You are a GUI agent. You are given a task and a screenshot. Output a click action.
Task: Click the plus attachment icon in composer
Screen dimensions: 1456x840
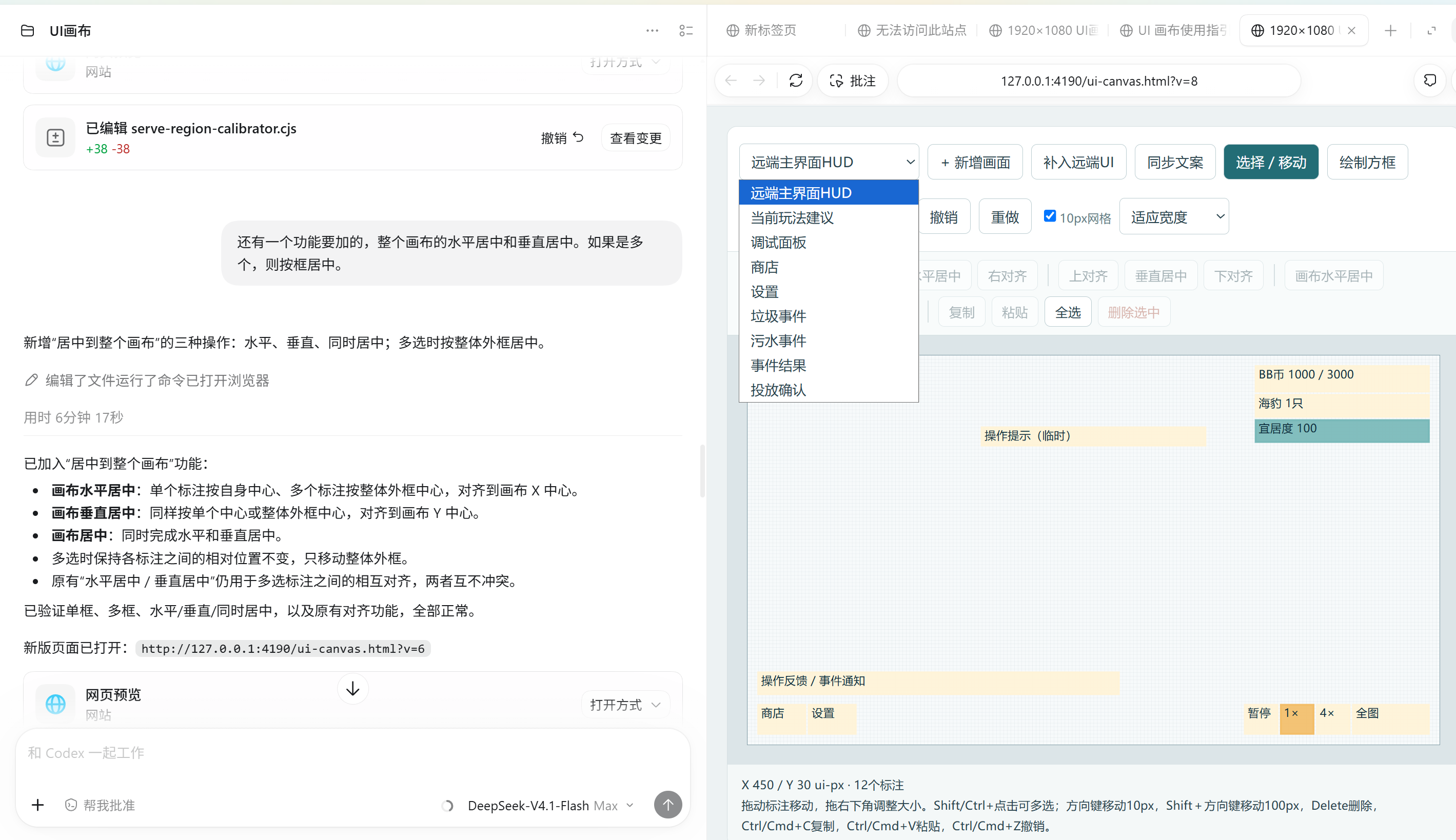point(37,805)
